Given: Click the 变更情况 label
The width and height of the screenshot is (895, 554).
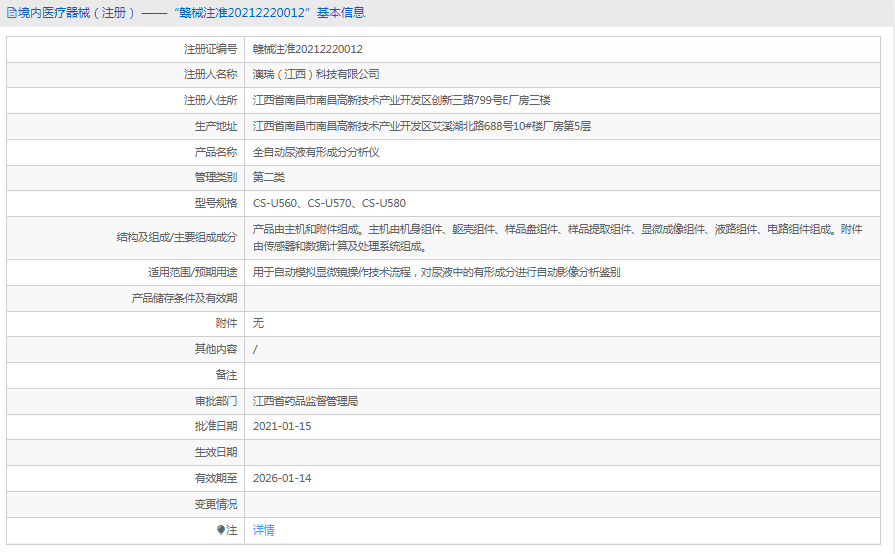Looking at the screenshot, I should [216, 504].
